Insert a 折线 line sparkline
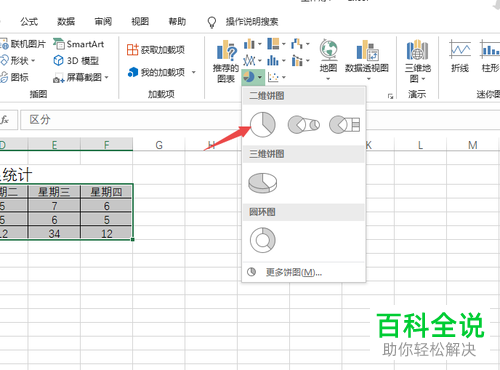 point(460,56)
